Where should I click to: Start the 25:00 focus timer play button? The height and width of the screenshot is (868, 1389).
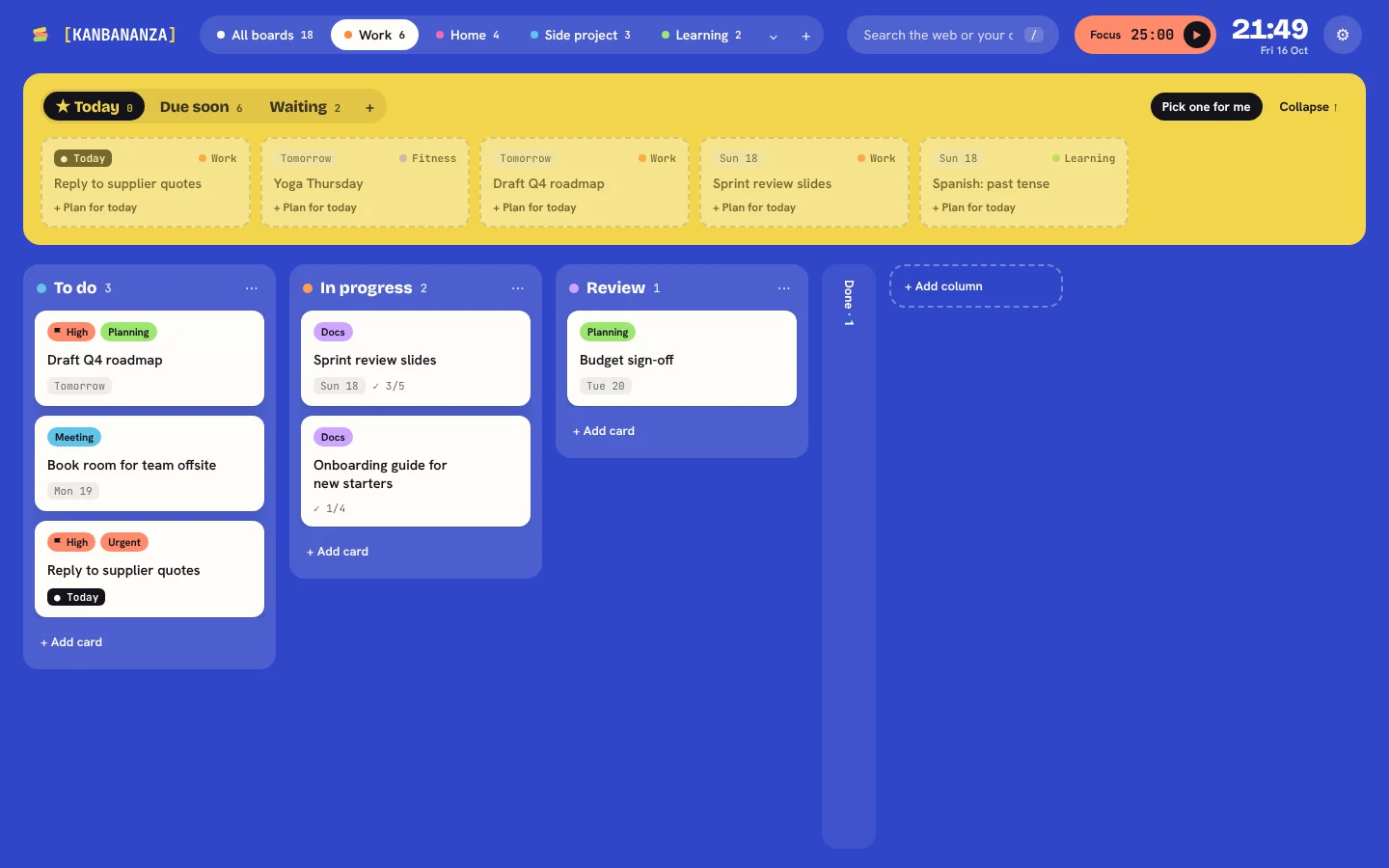pos(1196,35)
